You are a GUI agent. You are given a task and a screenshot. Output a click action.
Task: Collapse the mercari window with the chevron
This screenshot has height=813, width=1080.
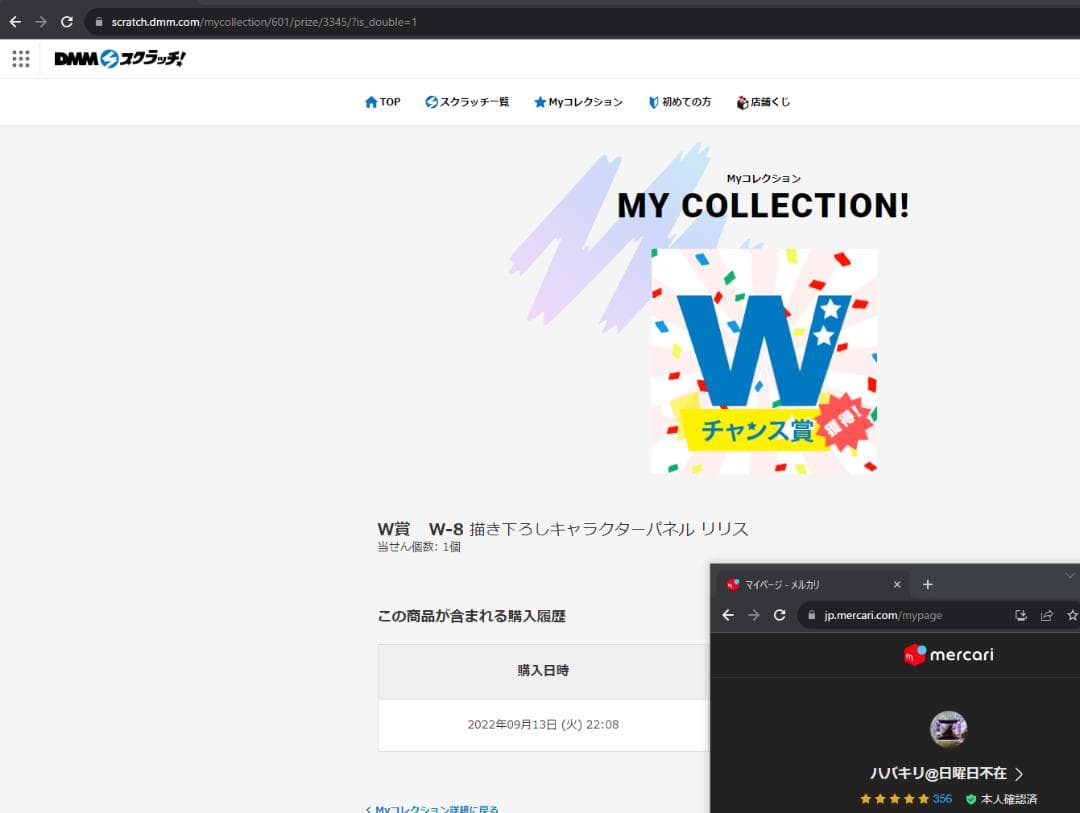click(1071, 574)
